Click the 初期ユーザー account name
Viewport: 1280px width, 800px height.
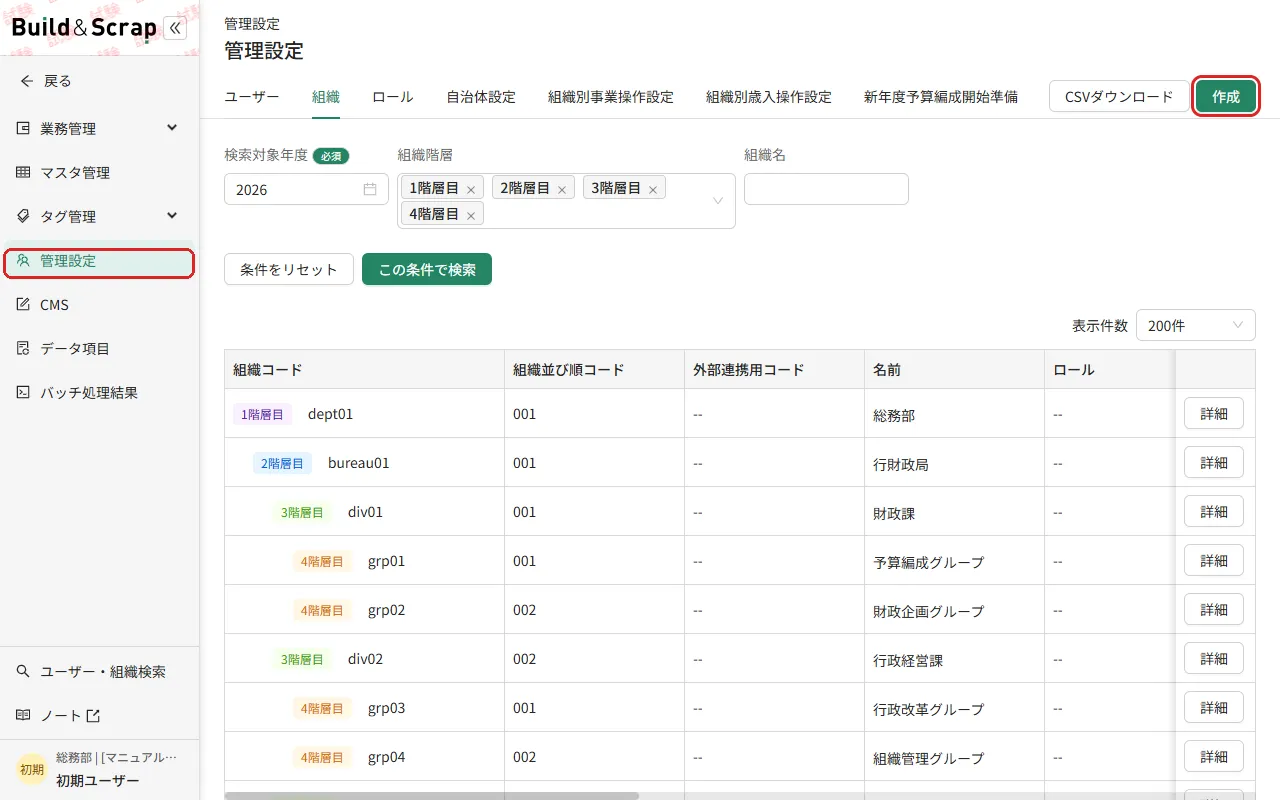pyautogui.click(x=98, y=781)
